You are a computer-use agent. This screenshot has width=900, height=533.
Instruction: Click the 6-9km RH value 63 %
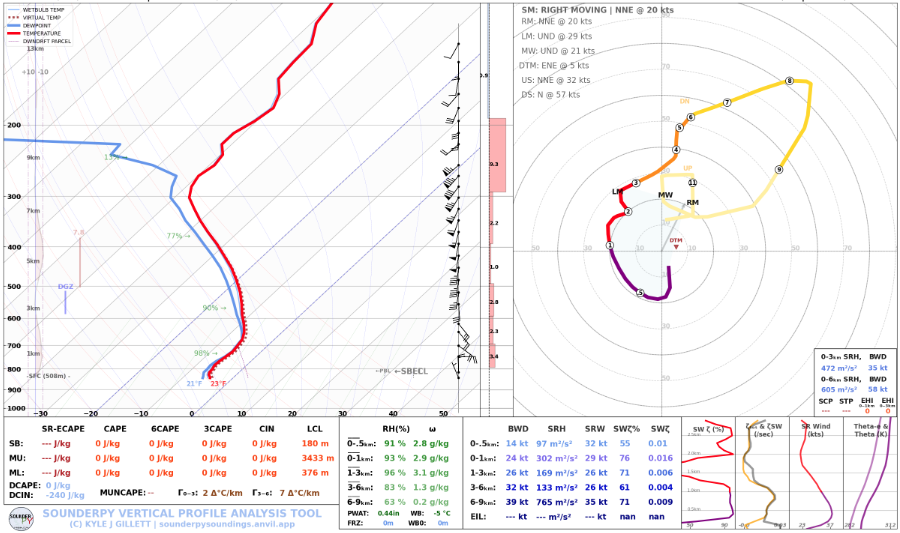[394, 502]
